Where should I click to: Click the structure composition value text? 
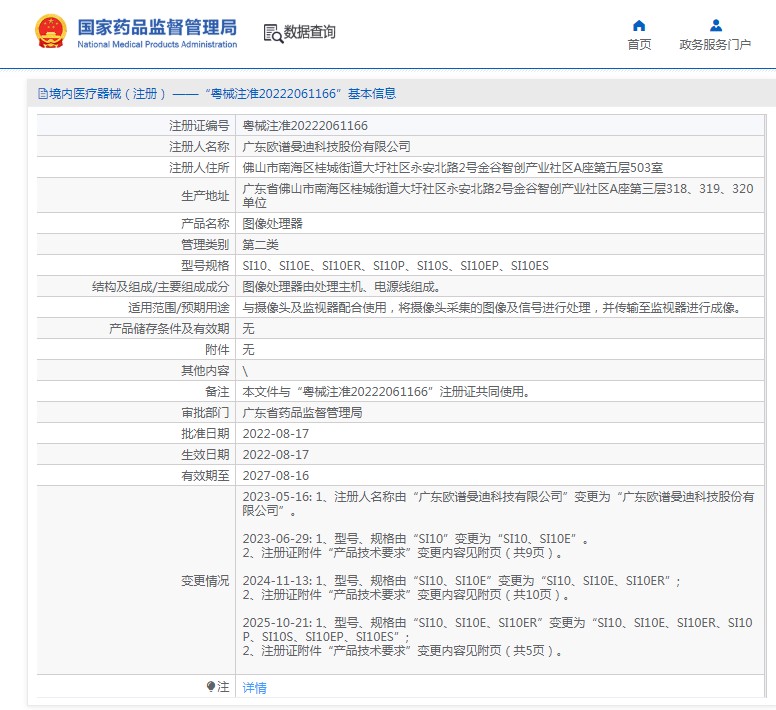[x=341, y=286]
